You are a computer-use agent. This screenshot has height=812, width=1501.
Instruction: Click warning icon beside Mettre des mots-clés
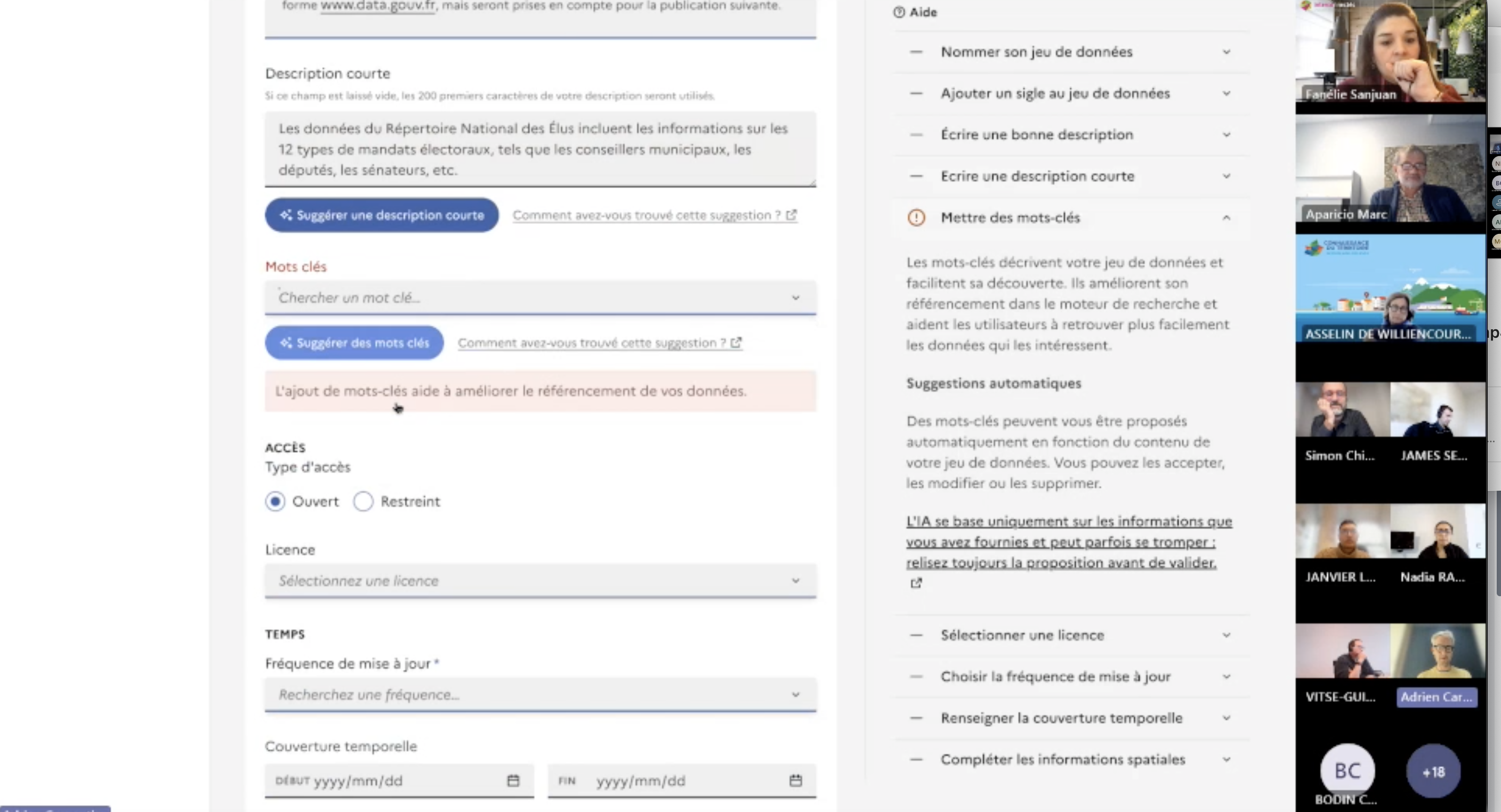[916, 218]
